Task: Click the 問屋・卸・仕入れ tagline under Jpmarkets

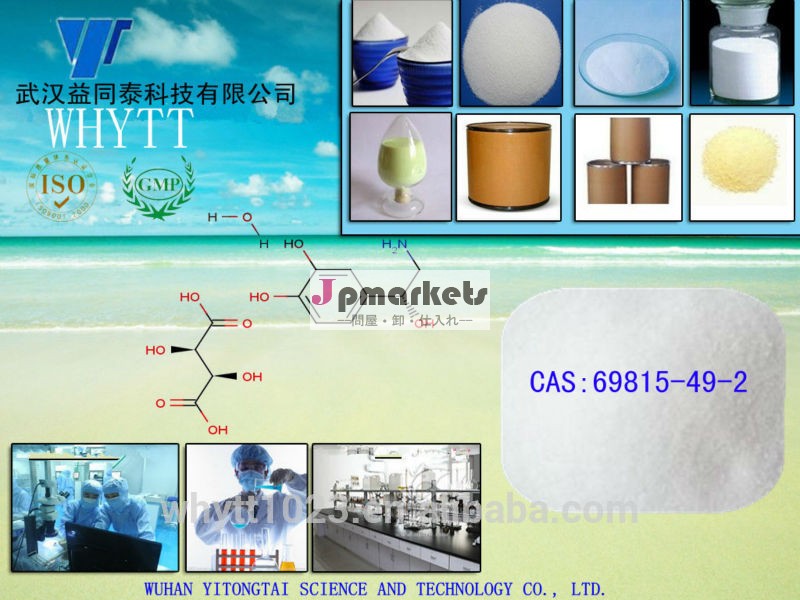Action: (405, 321)
